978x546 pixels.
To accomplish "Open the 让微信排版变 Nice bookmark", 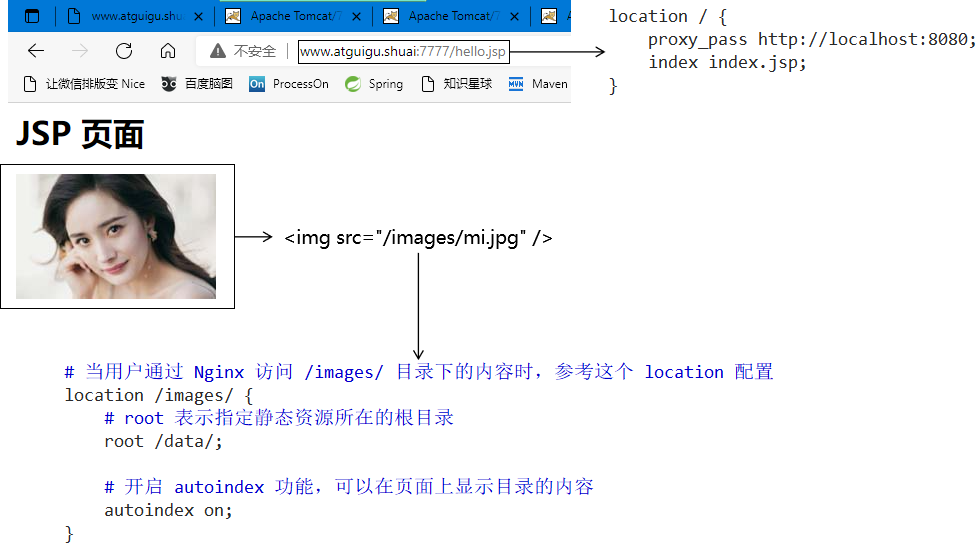I will 84,84.
